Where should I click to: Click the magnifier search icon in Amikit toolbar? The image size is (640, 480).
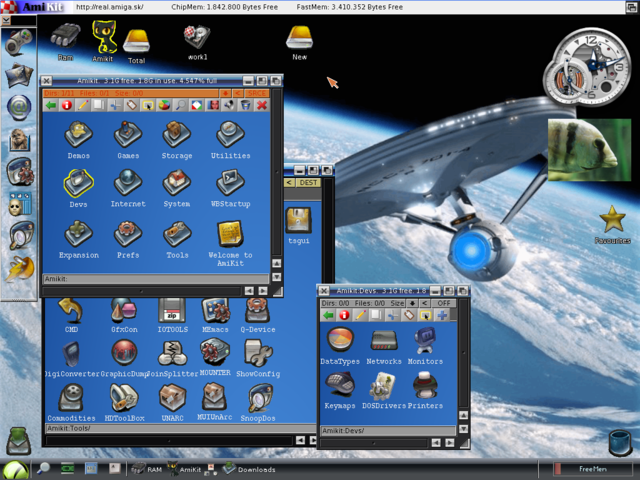[x=180, y=105]
